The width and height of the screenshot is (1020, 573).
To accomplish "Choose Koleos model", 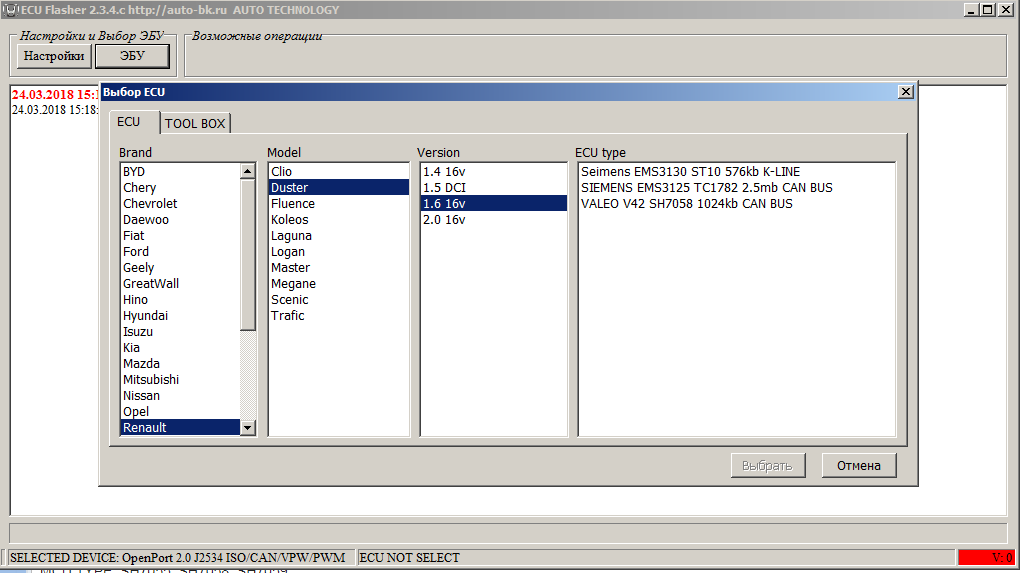I will click(339, 220).
